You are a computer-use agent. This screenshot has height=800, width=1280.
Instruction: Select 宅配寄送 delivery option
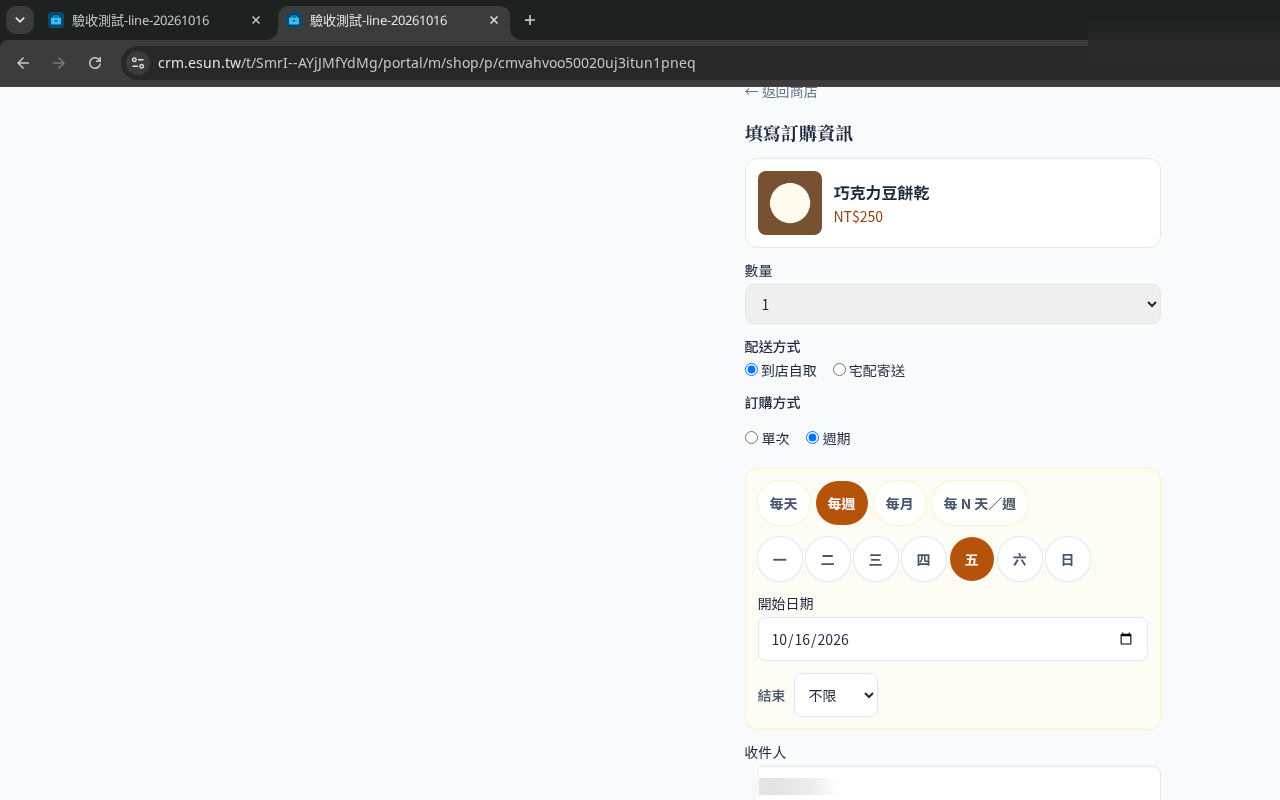pos(840,370)
